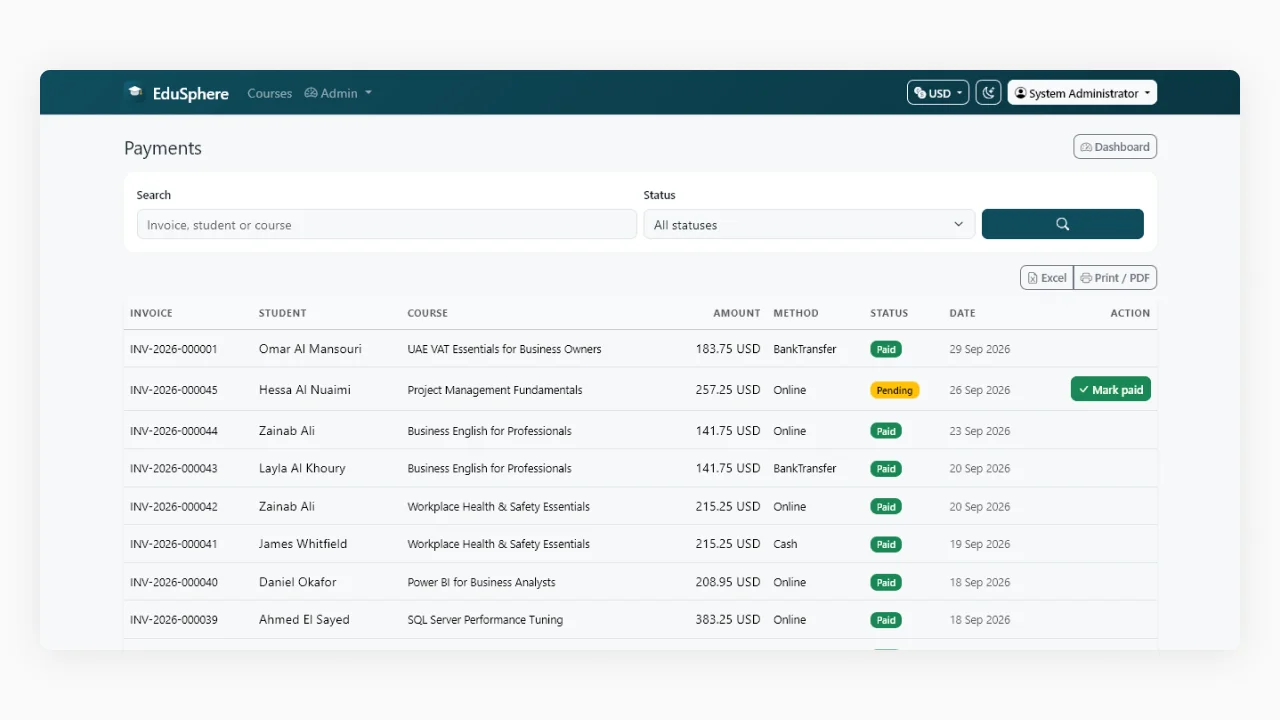Click the Amount column header

[737, 313]
